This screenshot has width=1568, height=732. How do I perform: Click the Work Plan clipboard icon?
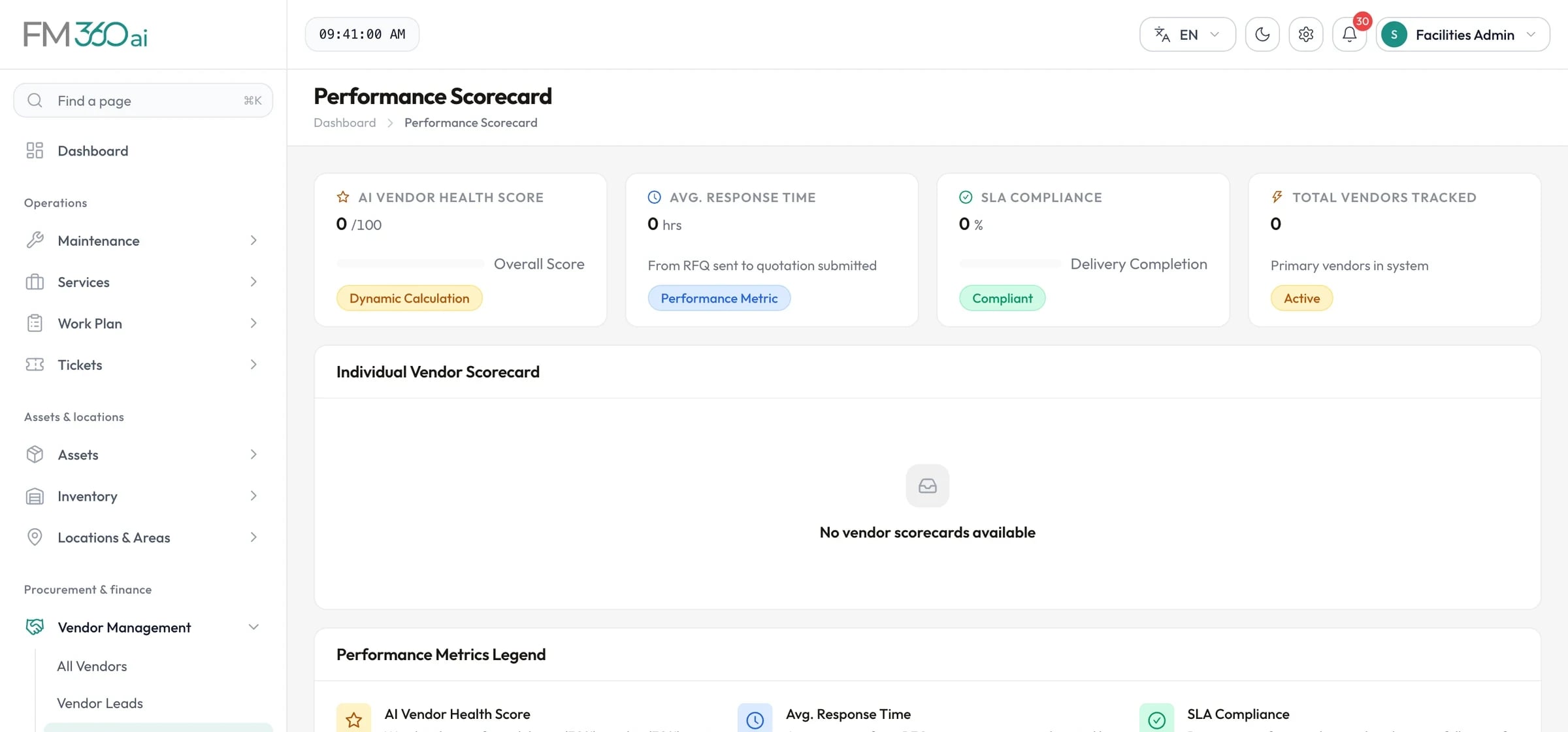point(35,323)
